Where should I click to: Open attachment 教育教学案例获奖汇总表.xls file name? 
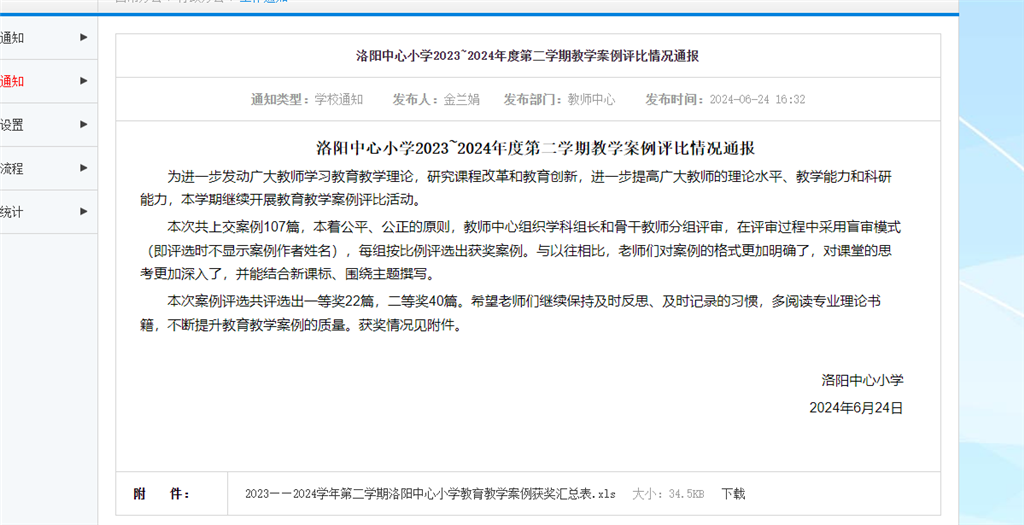[430, 494]
